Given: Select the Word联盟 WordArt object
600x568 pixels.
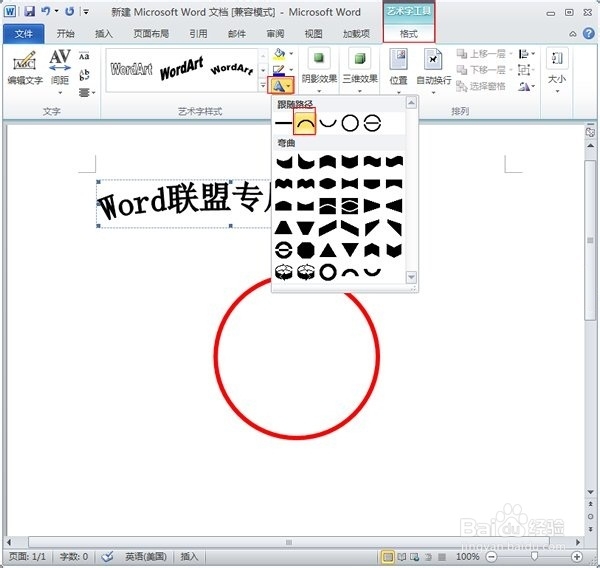Looking at the screenshot, I should click(x=185, y=204).
